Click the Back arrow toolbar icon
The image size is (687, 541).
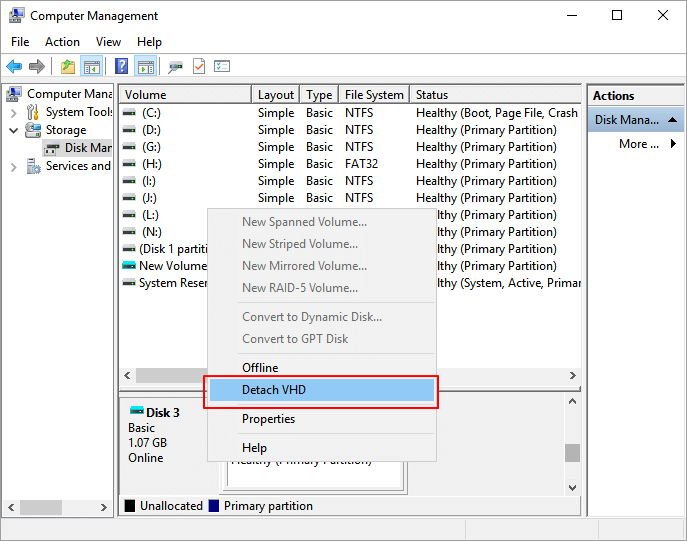[x=14, y=66]
